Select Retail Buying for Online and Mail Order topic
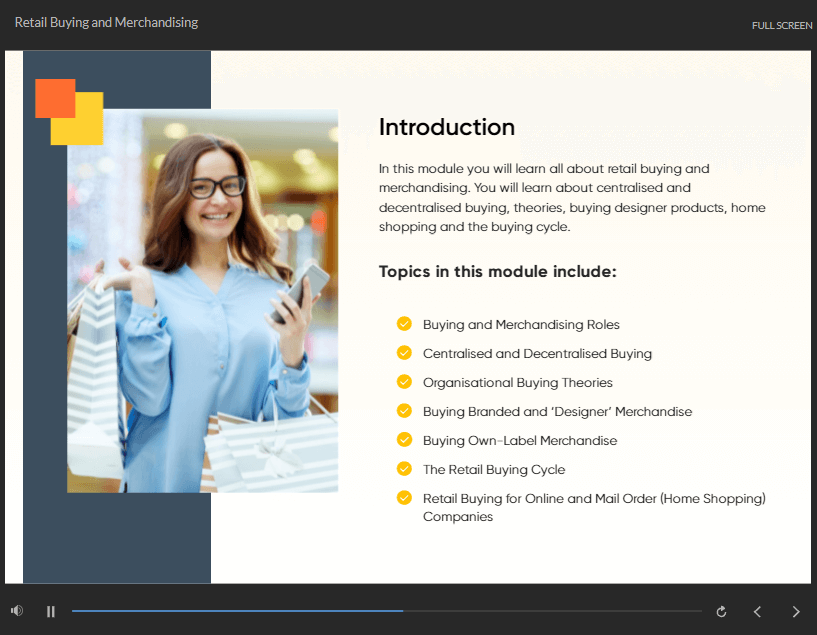The image size is (817, 635). [x=594, y=498]
